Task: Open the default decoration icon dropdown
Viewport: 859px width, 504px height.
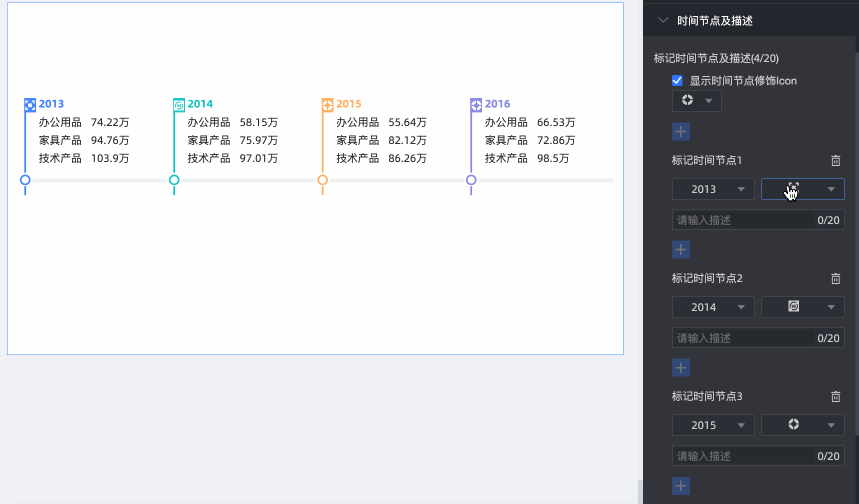Action: click(696, 101)
